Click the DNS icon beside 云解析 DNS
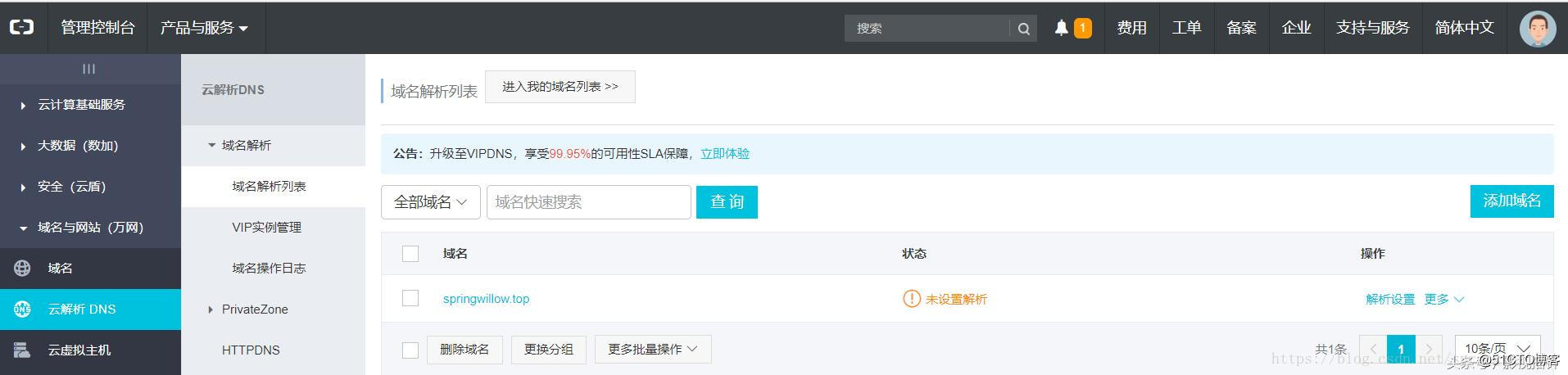Viewport: 1568px width, 375px height. click(x=22, y=309)
